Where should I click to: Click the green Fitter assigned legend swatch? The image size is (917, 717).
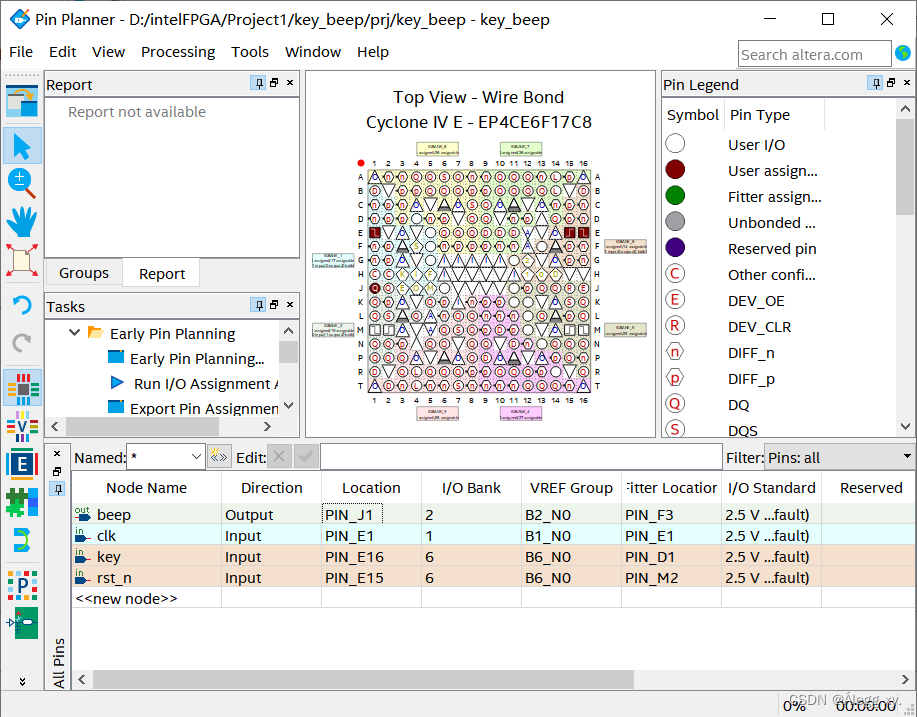coord(675,196)
